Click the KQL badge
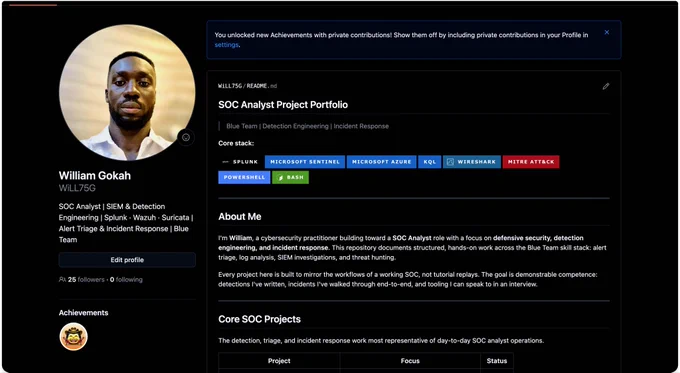 pos(429,162)
